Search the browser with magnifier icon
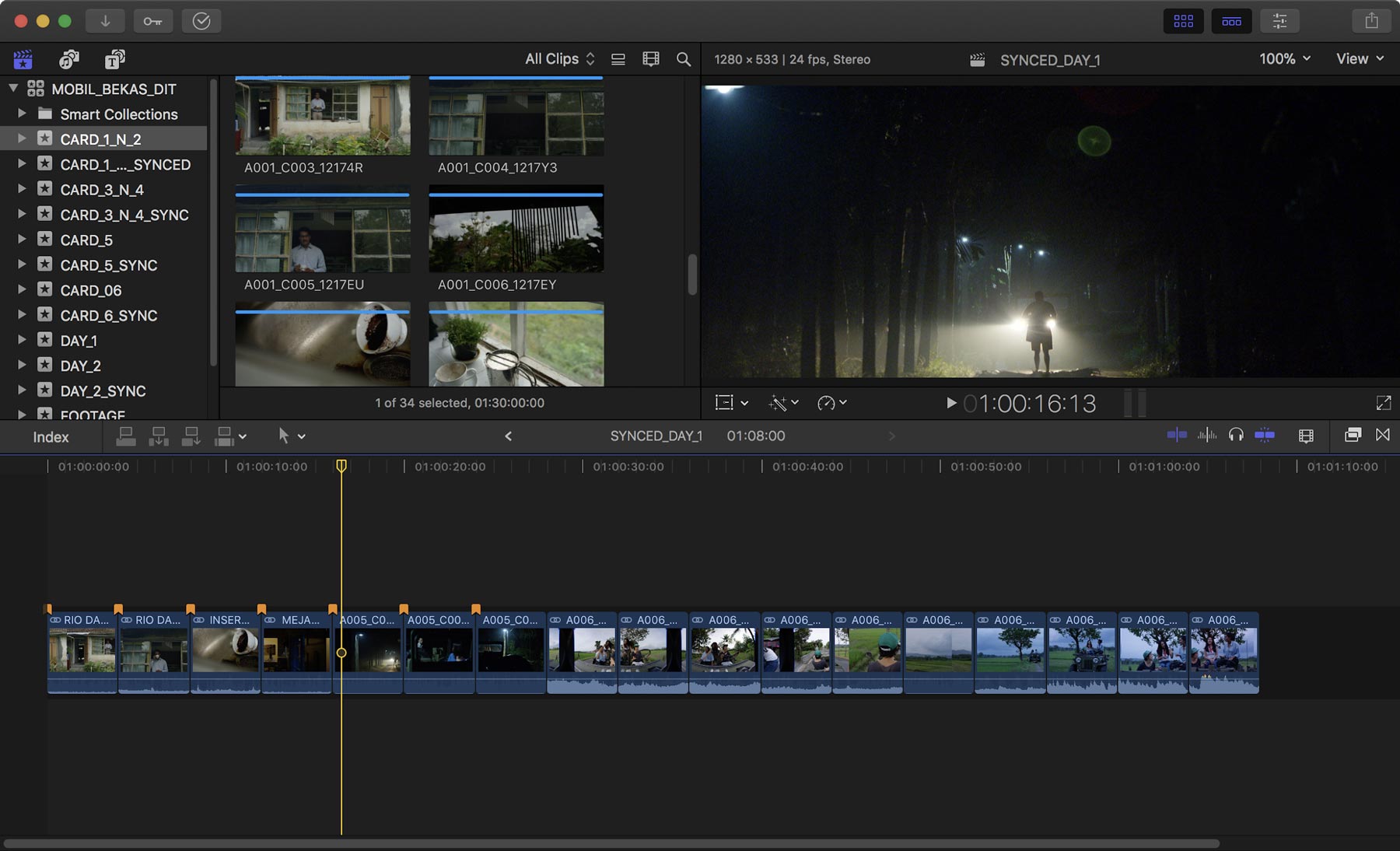The width and height of the screenshot is (1400, 851). pos(684,59)
